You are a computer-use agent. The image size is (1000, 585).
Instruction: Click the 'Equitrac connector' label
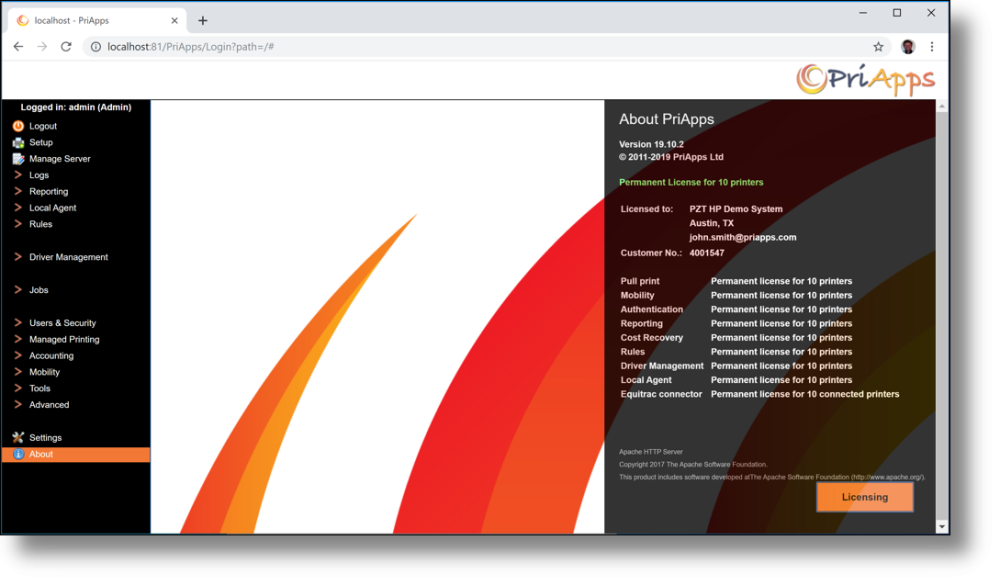click(x=661, y=394)
